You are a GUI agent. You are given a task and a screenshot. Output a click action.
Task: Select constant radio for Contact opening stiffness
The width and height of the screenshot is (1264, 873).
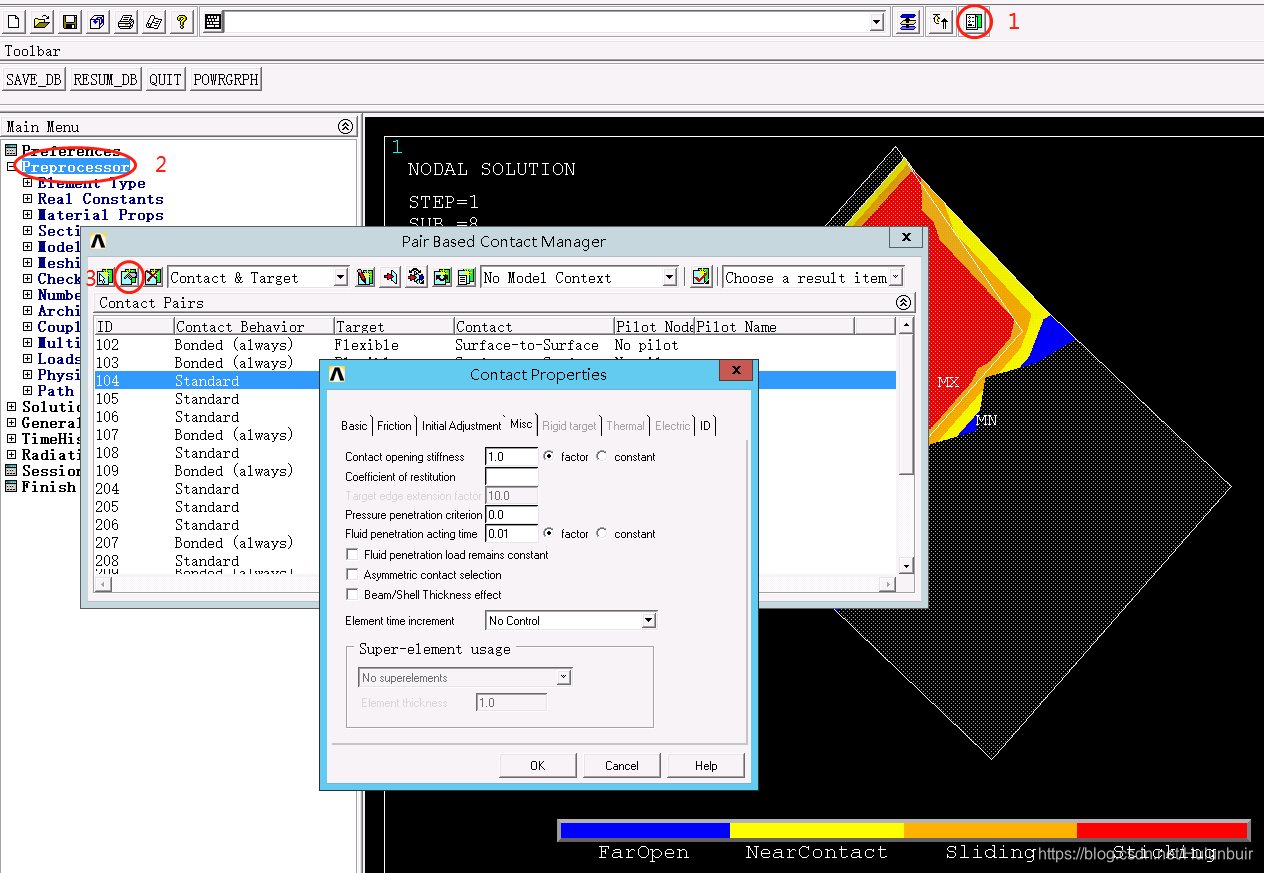(601, 457)
